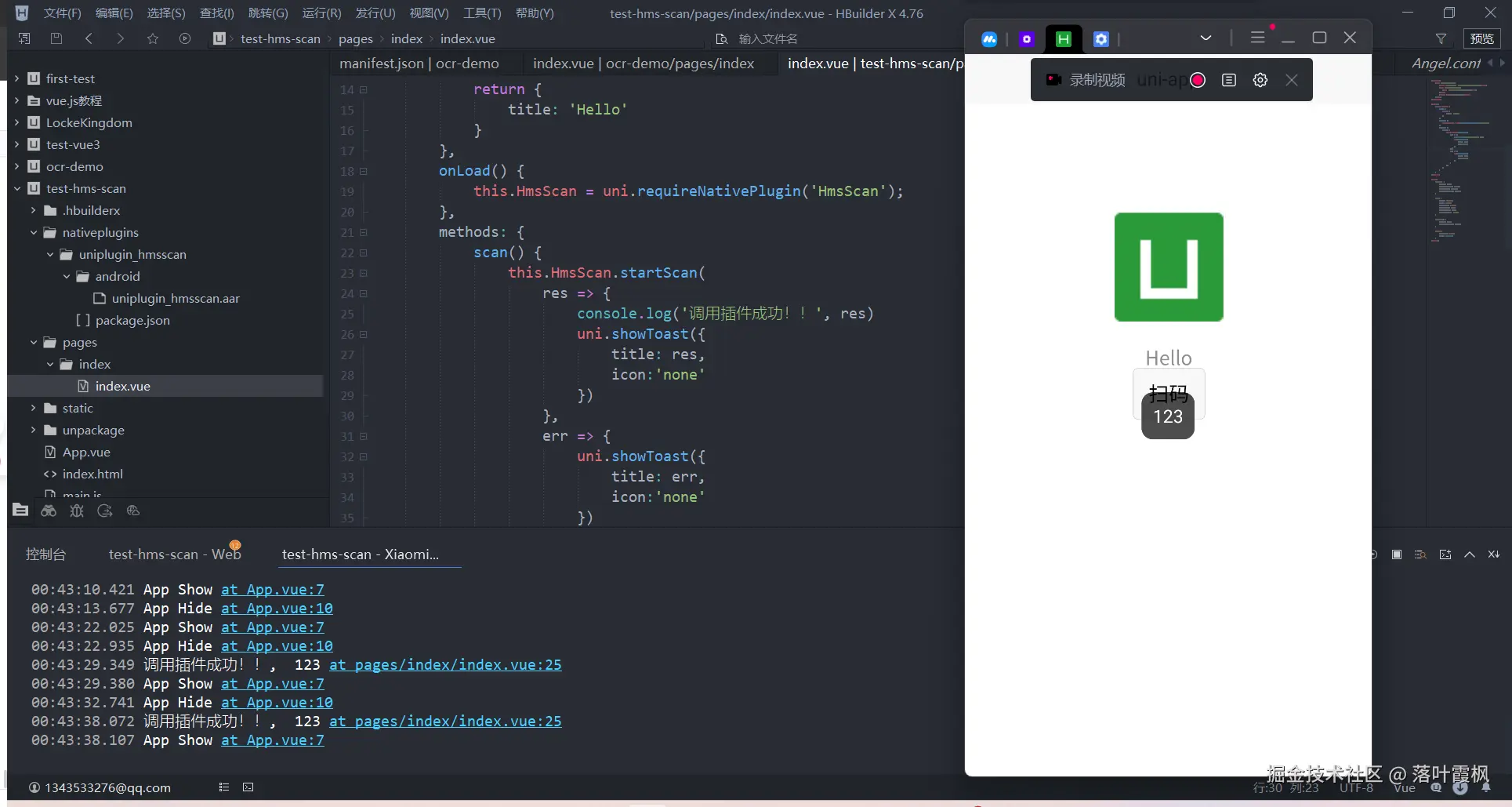The width and height of the screenshot is (1512, 807).
Task: Click the notification bell icon in status bar
Action: [1486, 788]
